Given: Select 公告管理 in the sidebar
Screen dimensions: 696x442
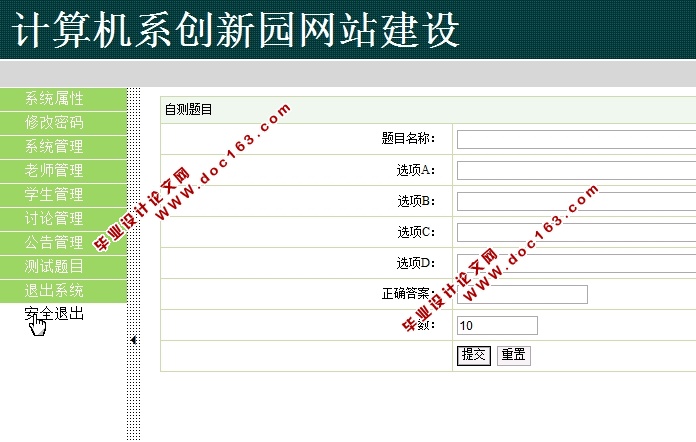Looking at the screenshot, I should pos(63,243).
